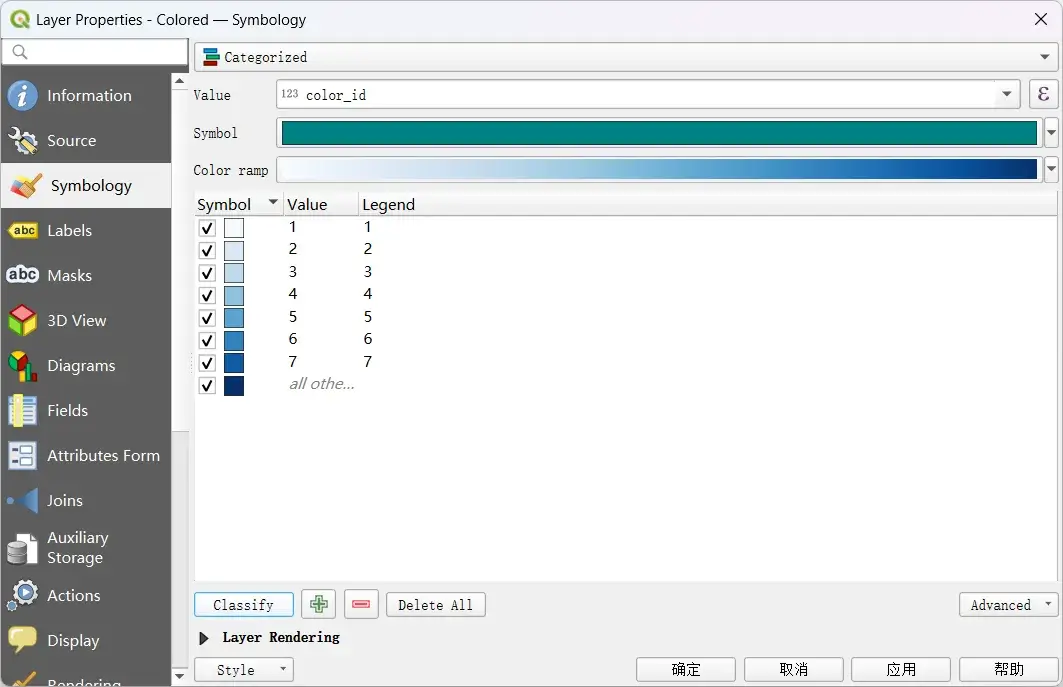The width and height of the screenshot is (1063, 687).
Task: Open the Diagrams chart icon
Action: pyautogui.click(x=22, y=366)
